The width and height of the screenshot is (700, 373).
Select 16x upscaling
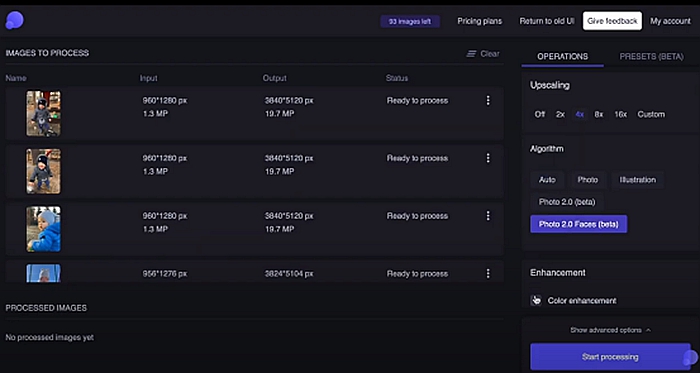pyautogui.click(x=621, y=114)
